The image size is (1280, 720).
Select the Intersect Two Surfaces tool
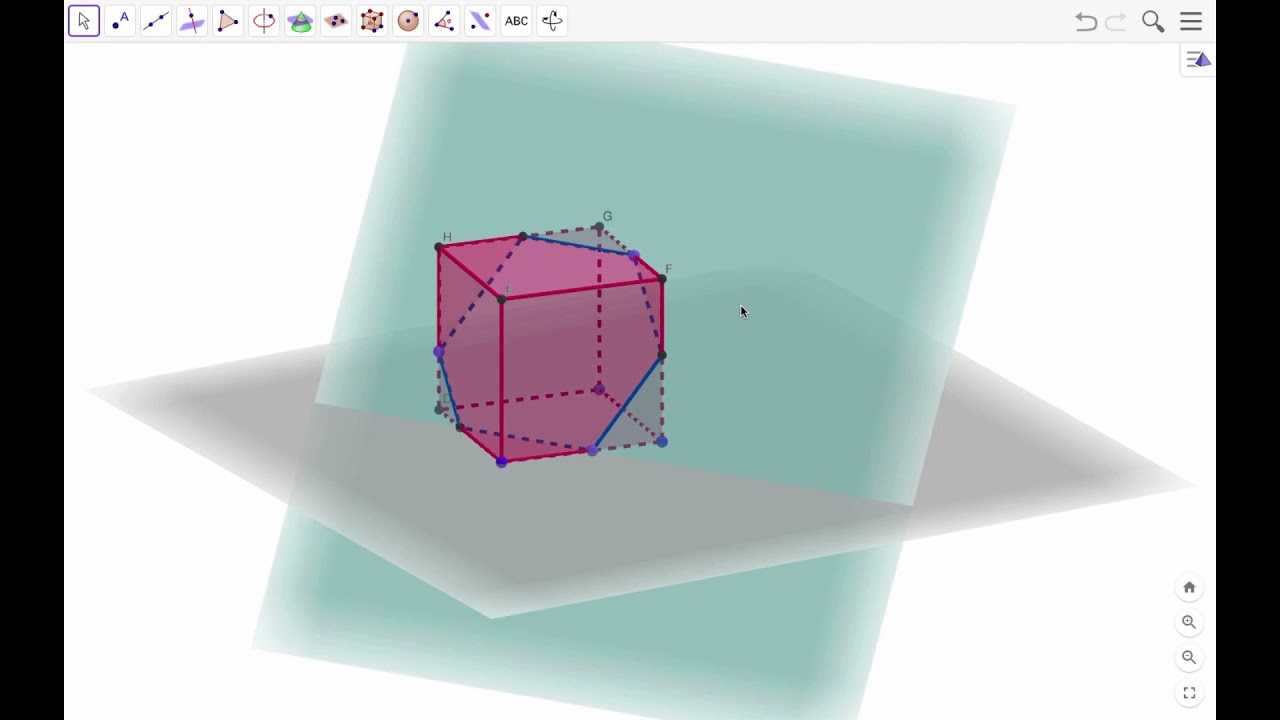tap(300, 21)
